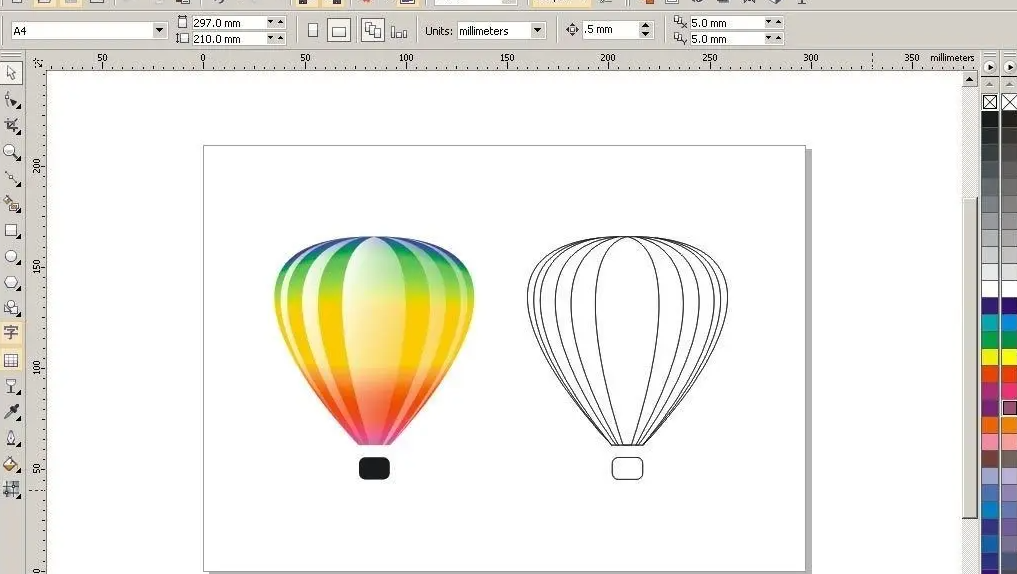Open the A4 paper size dropdown
The width and height of the screenshot is (1017, 574).
[x=159, y=30]
